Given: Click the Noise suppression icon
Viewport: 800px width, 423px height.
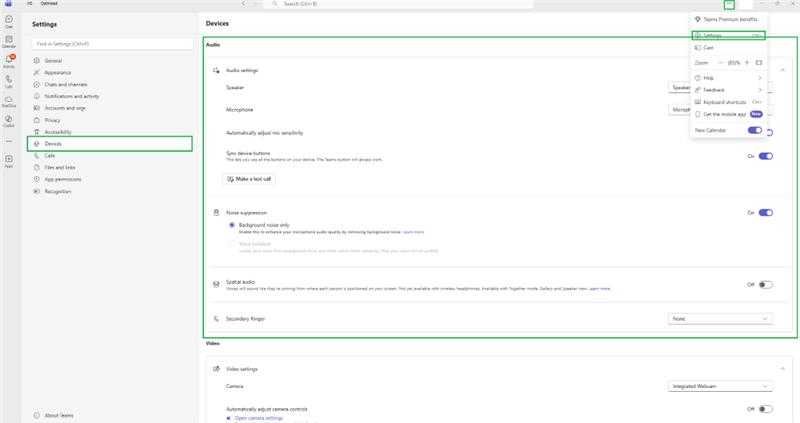Looking at the screenshot, I should 216,212.
